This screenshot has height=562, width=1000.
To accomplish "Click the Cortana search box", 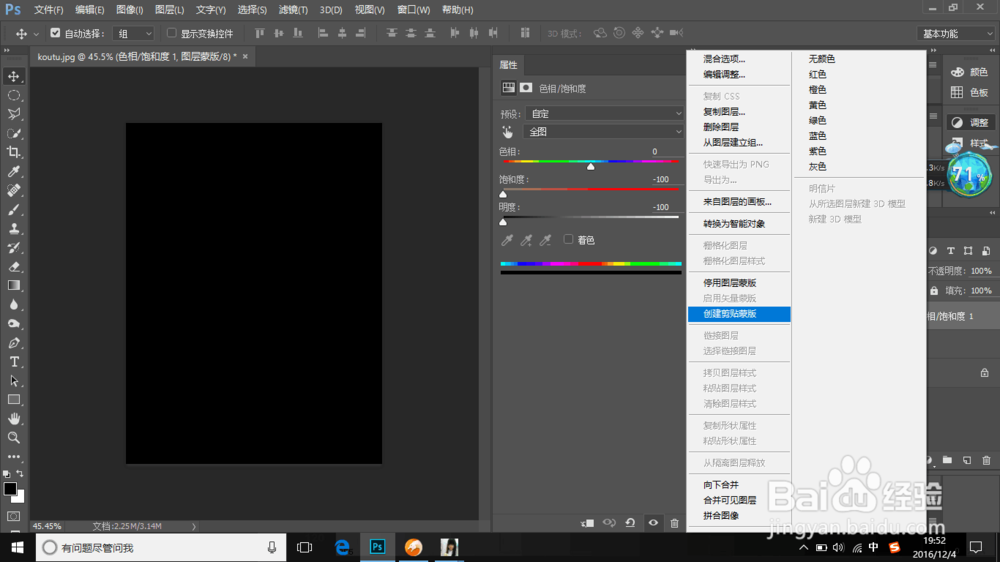I will tap(161, 547).
